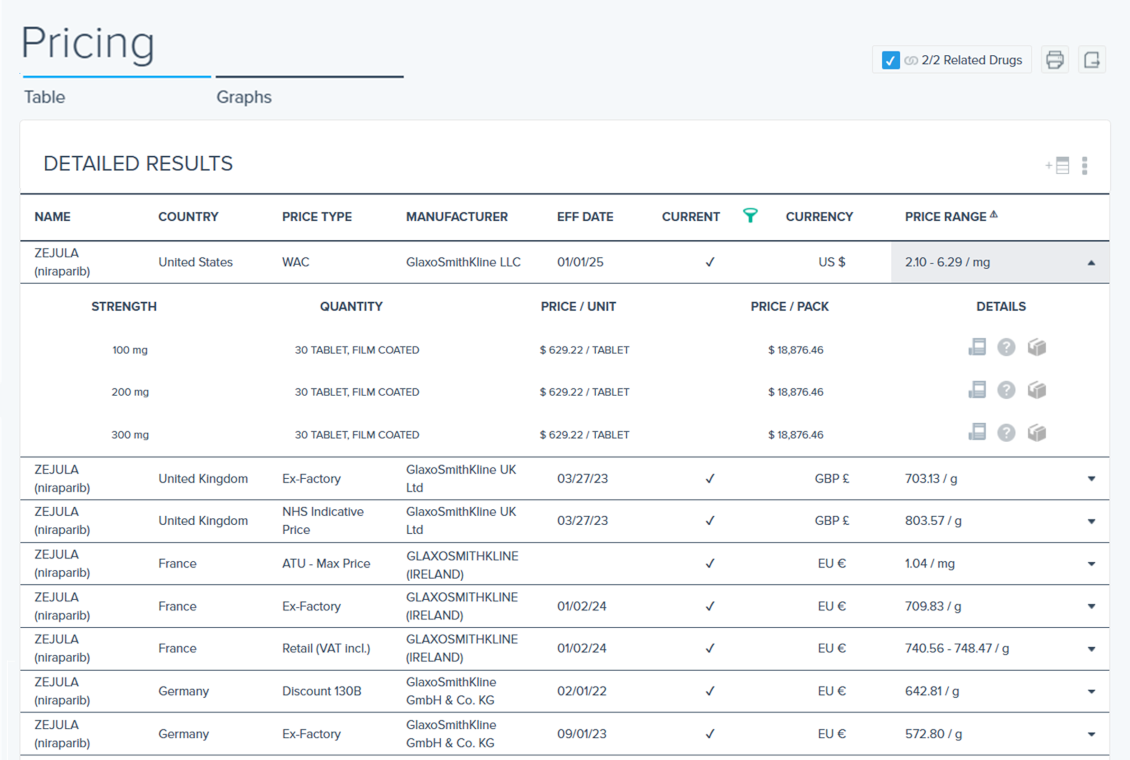The height and width of the screenshot is (760, 1130).
Task: Open source document for 200 mg row
Action: (x=976, y=390)
